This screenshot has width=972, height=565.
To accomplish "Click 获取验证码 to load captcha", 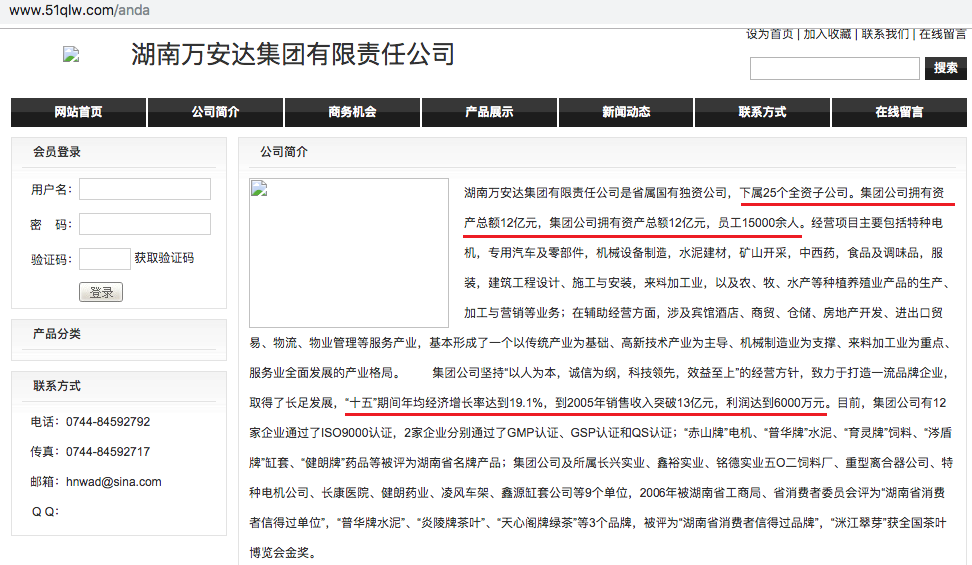I will (164, 258).
